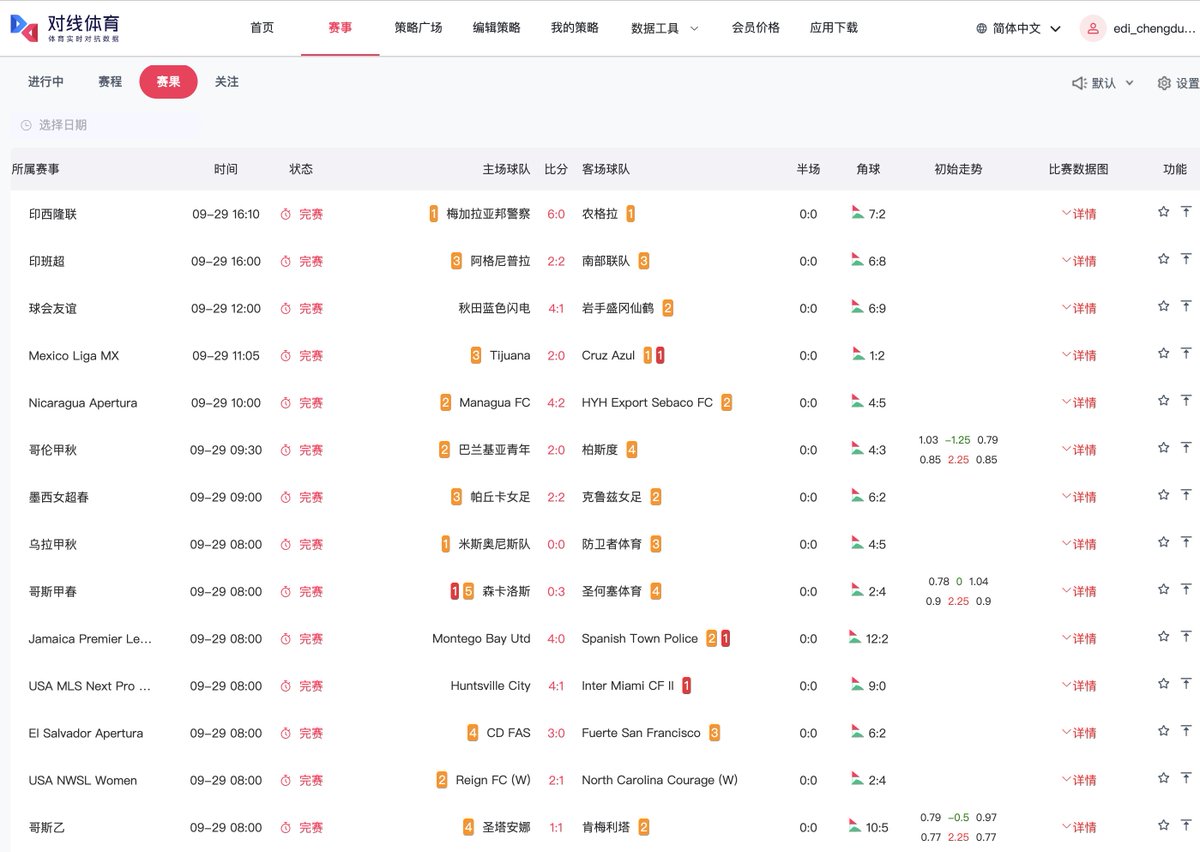1200x852 pixels.
Task: Open the 首页 home menu item
Action: (x=262, y=28)
